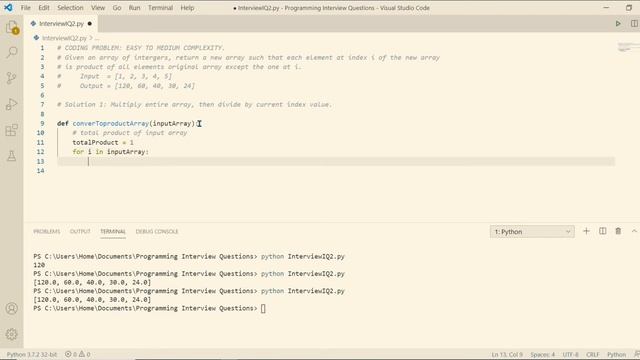The width and height of the screenshot is (640, 360).
Task: Open the Run menu
Action: coord(134,8)
